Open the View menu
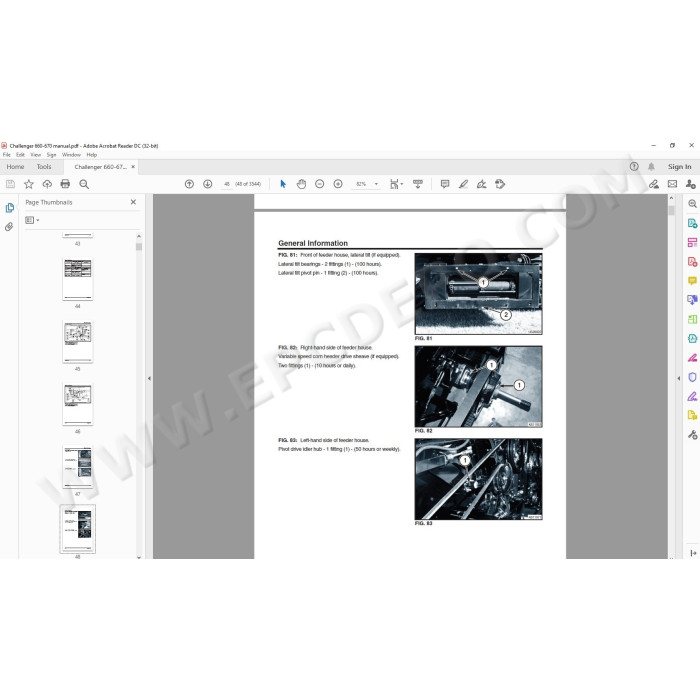Viewport: 700px width, 700px height. point(35,155)
